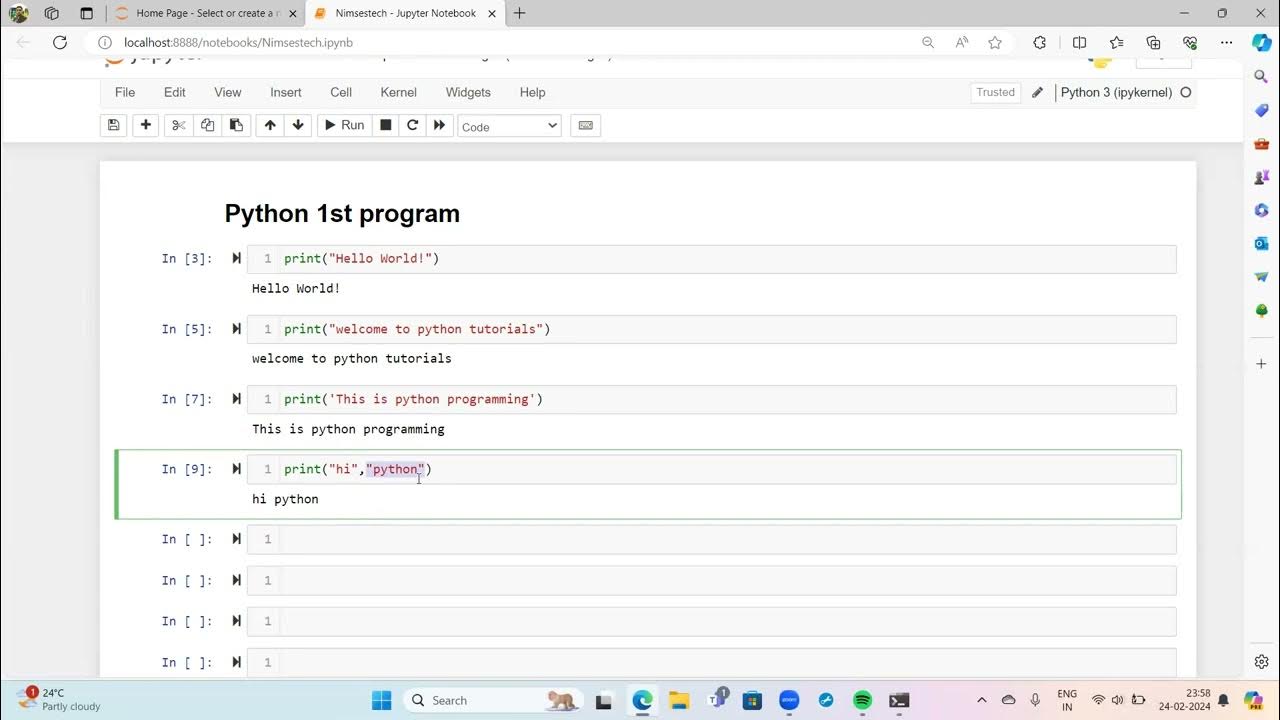Open Edge settings and more menu
The image size is (1280, 720).
[1226, 42]
